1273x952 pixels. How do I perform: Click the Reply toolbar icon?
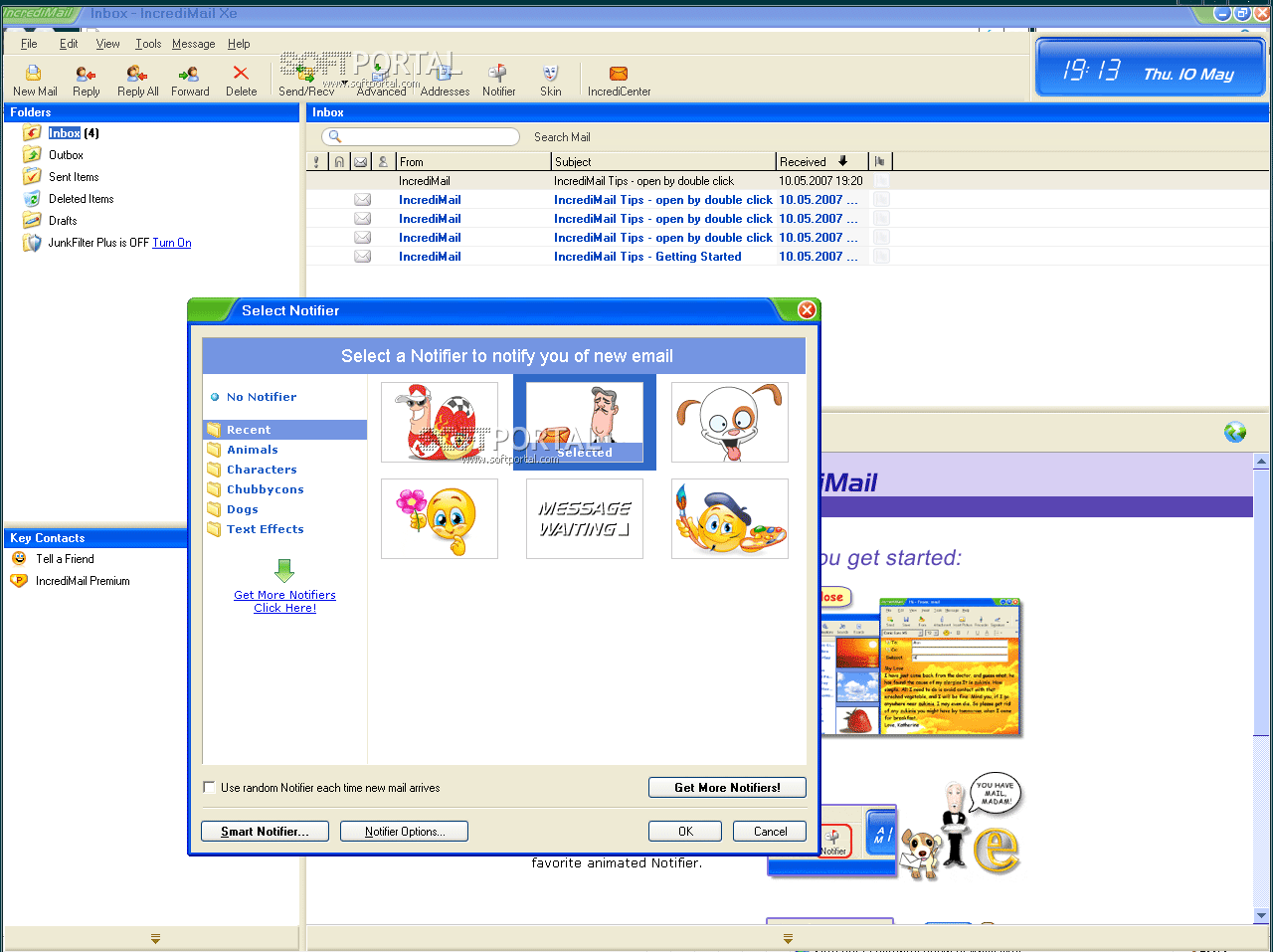(x=87, y=81)
